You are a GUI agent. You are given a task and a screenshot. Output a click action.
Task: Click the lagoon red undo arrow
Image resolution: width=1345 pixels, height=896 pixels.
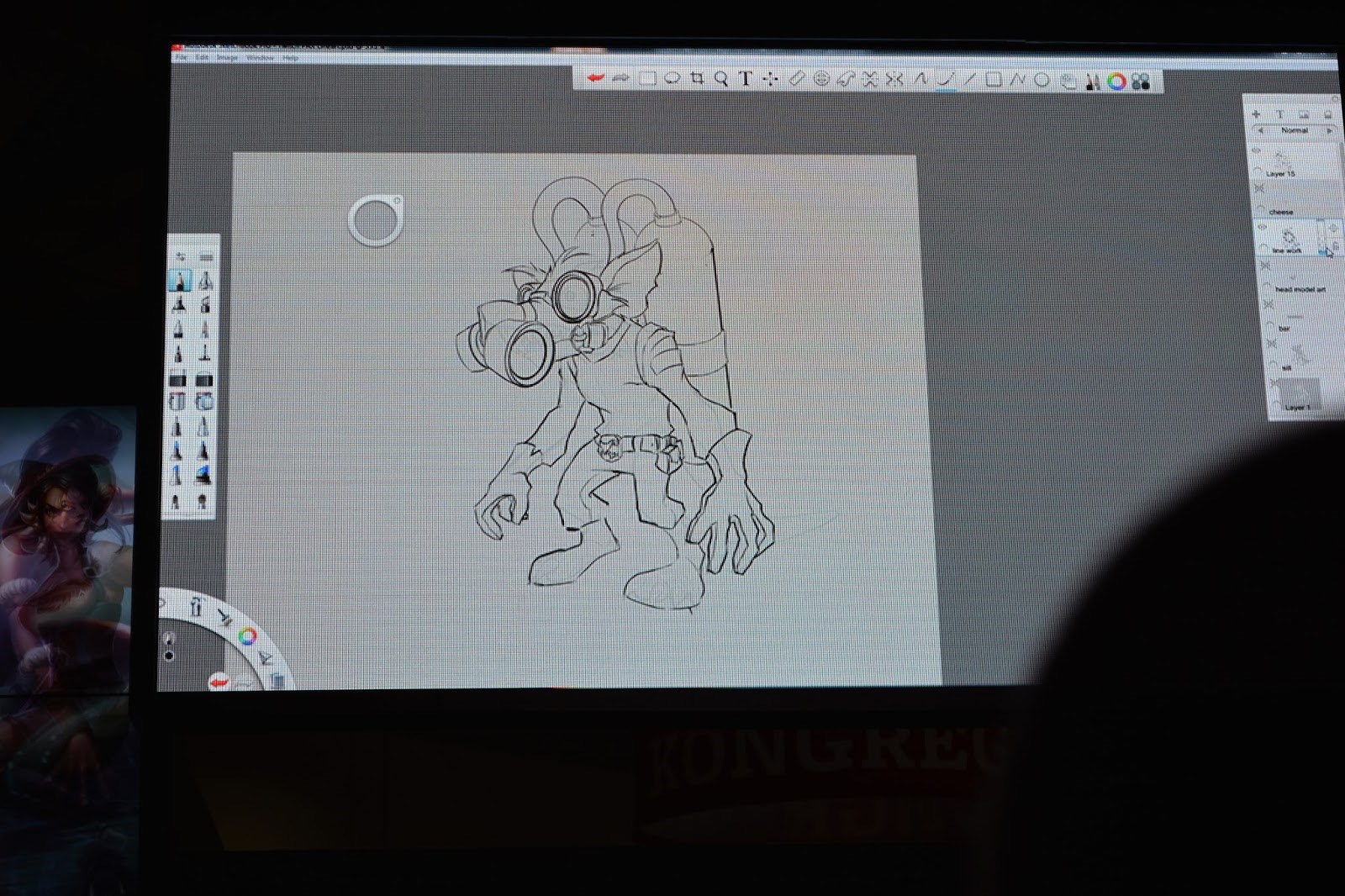point(219,682)
